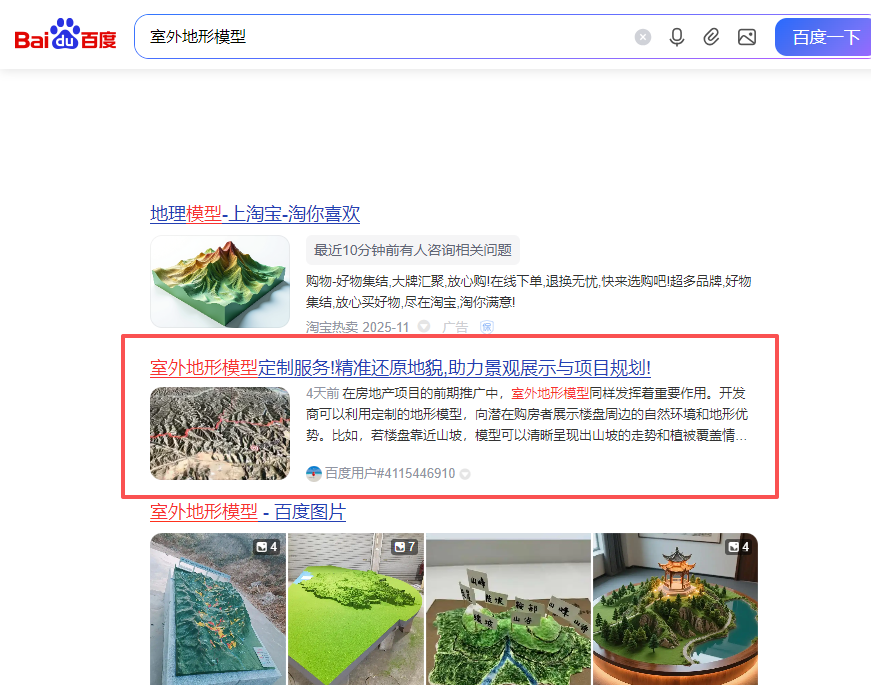Screen dimensions: 871x685
Task: Open the outdoor stone terrain model image
Action: 218,609
